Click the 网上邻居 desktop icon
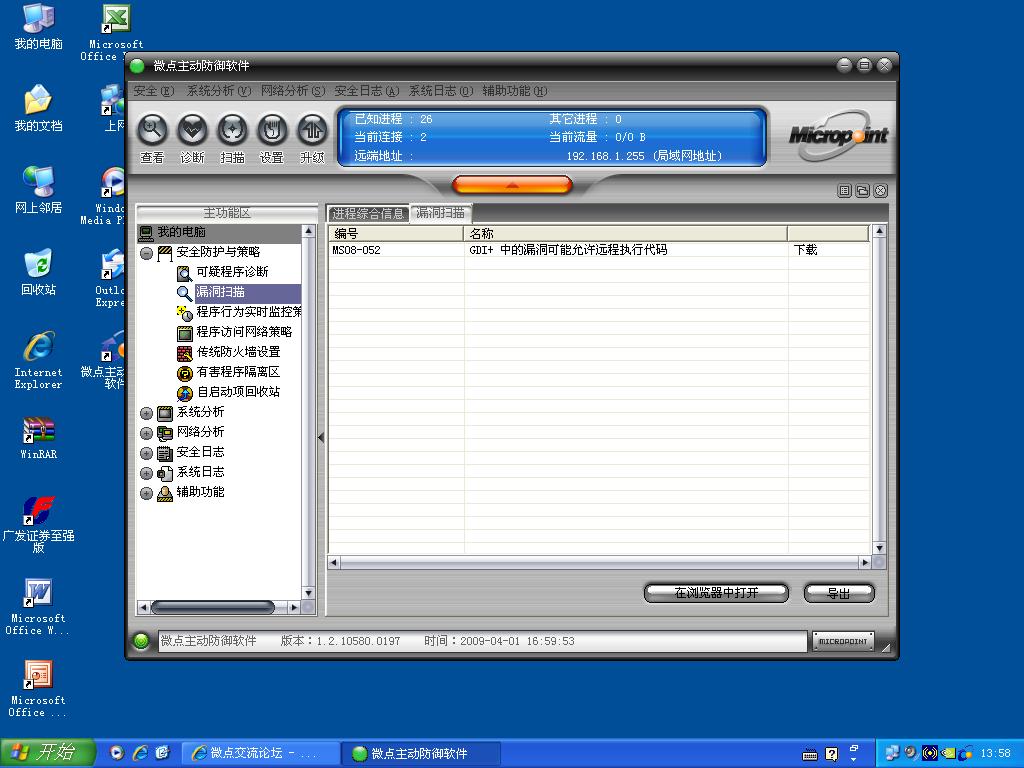Viewport: 1024px width, 768px height. [39, 189]
